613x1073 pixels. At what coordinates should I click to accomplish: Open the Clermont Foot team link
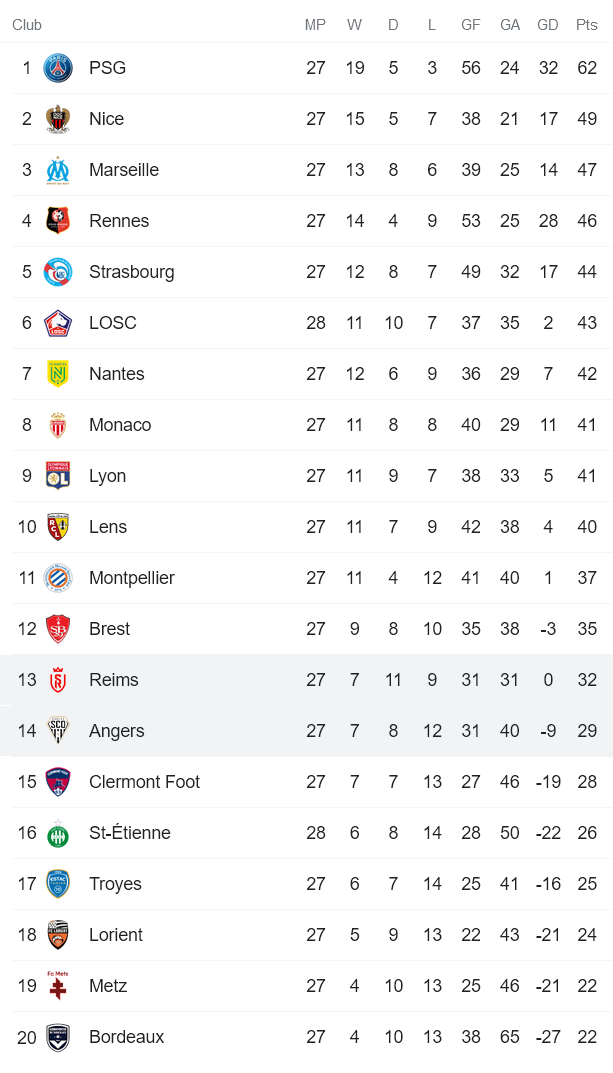pos(144,782)
